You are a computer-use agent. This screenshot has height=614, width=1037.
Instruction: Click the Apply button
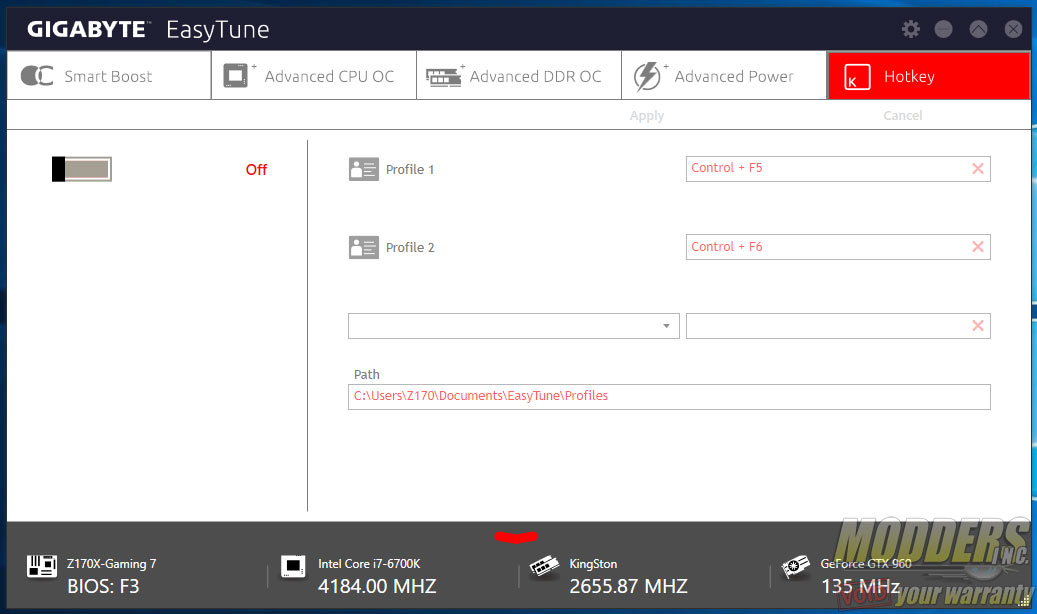pos(647,116)
